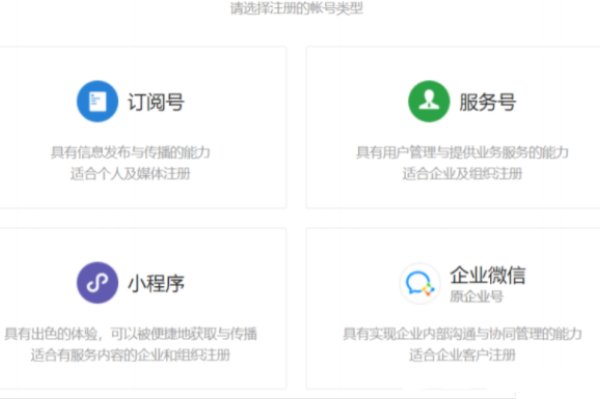Click text 具有出色的体验，可以被便捷地获取与传播

point(130,334)
